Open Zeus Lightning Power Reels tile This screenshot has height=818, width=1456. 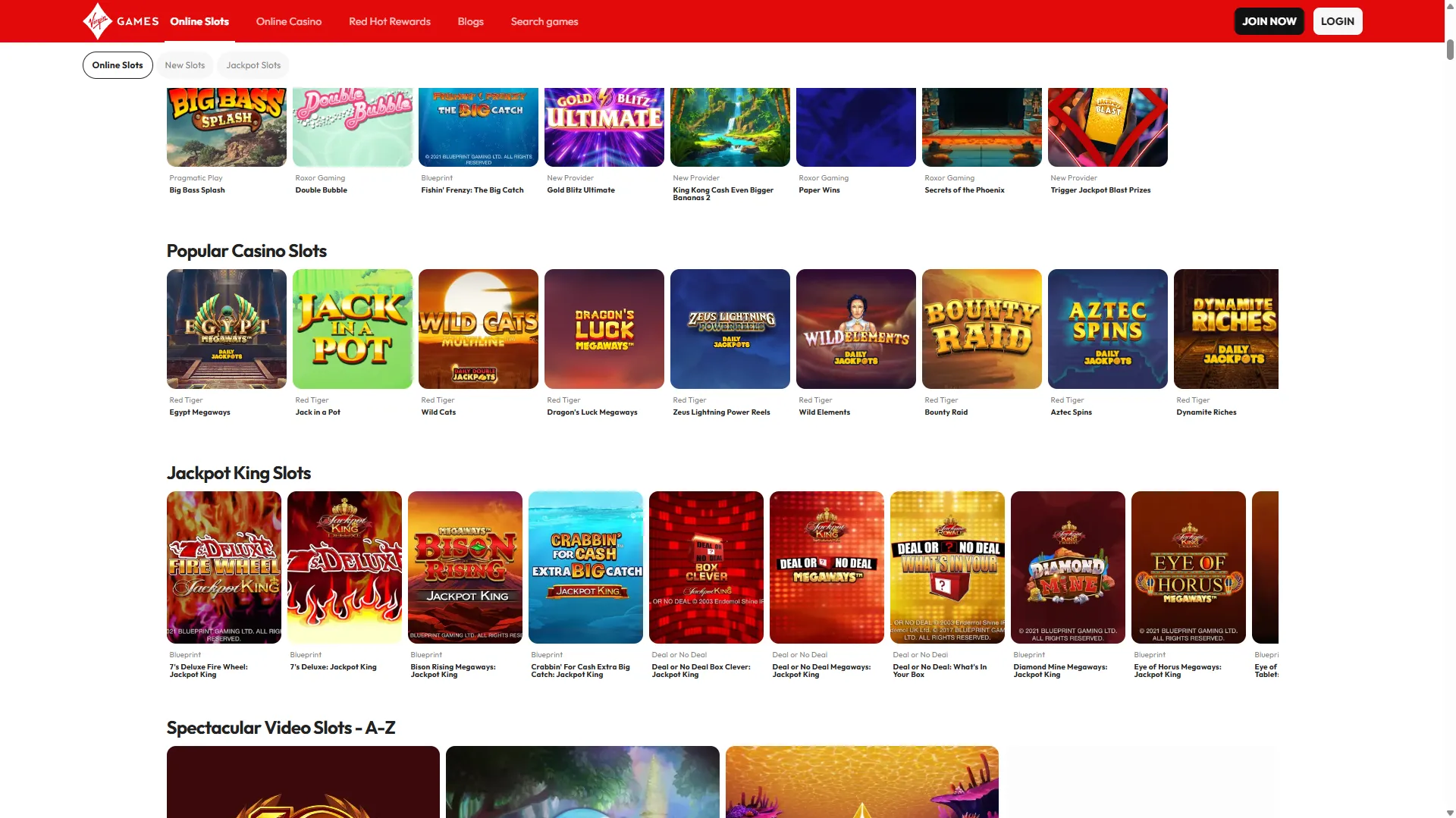click(x=730, y=329)
